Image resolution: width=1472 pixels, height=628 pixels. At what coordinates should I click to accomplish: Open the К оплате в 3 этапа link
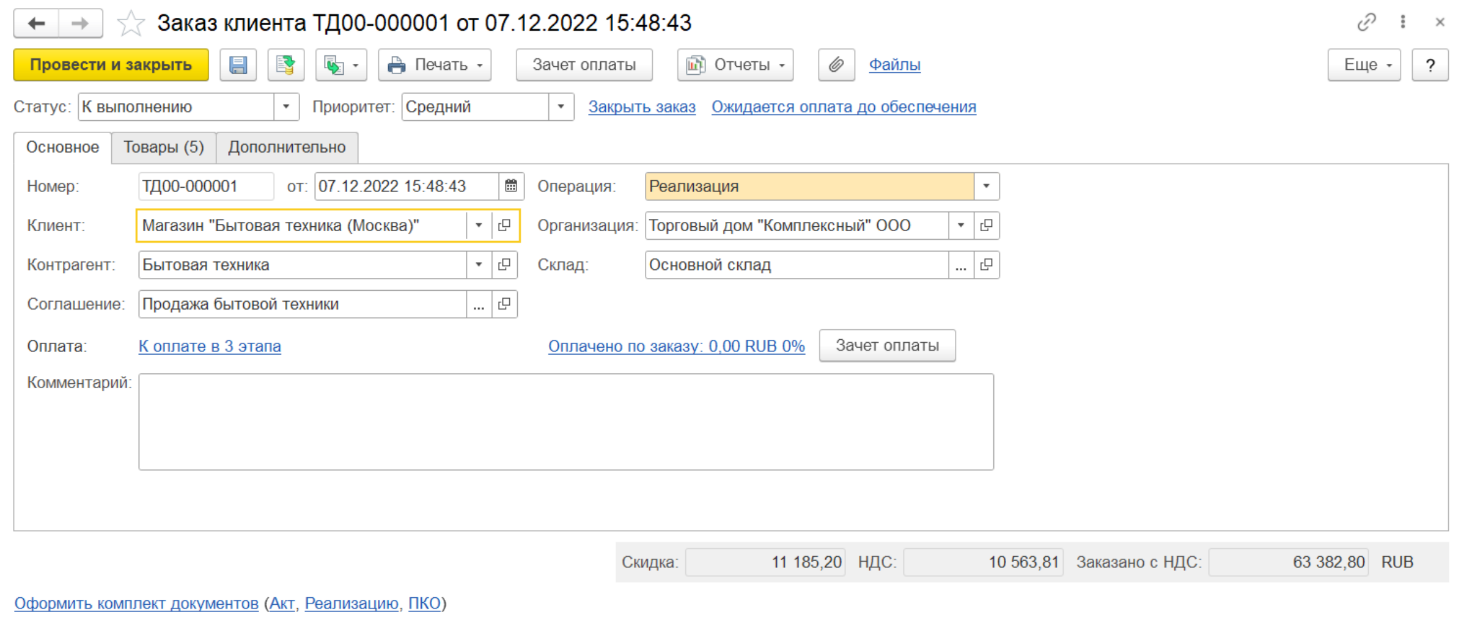point(209,346)
